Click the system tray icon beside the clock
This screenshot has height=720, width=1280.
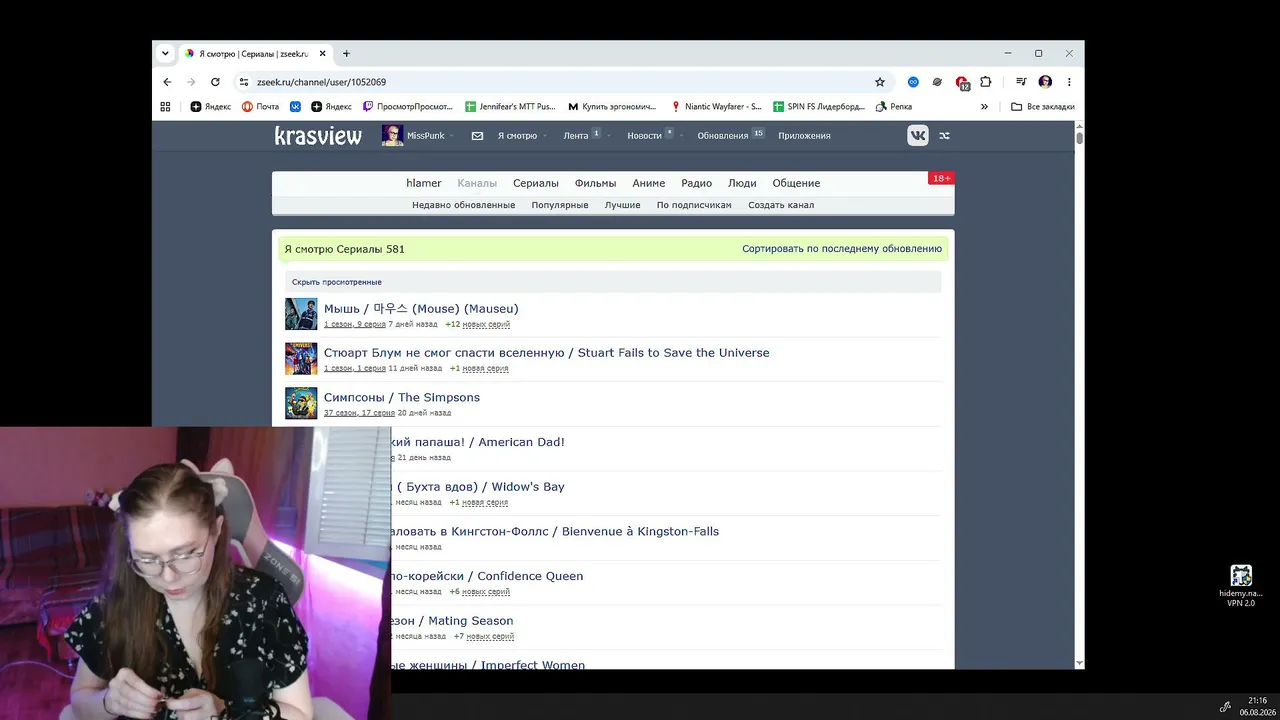click(1225, 706)
